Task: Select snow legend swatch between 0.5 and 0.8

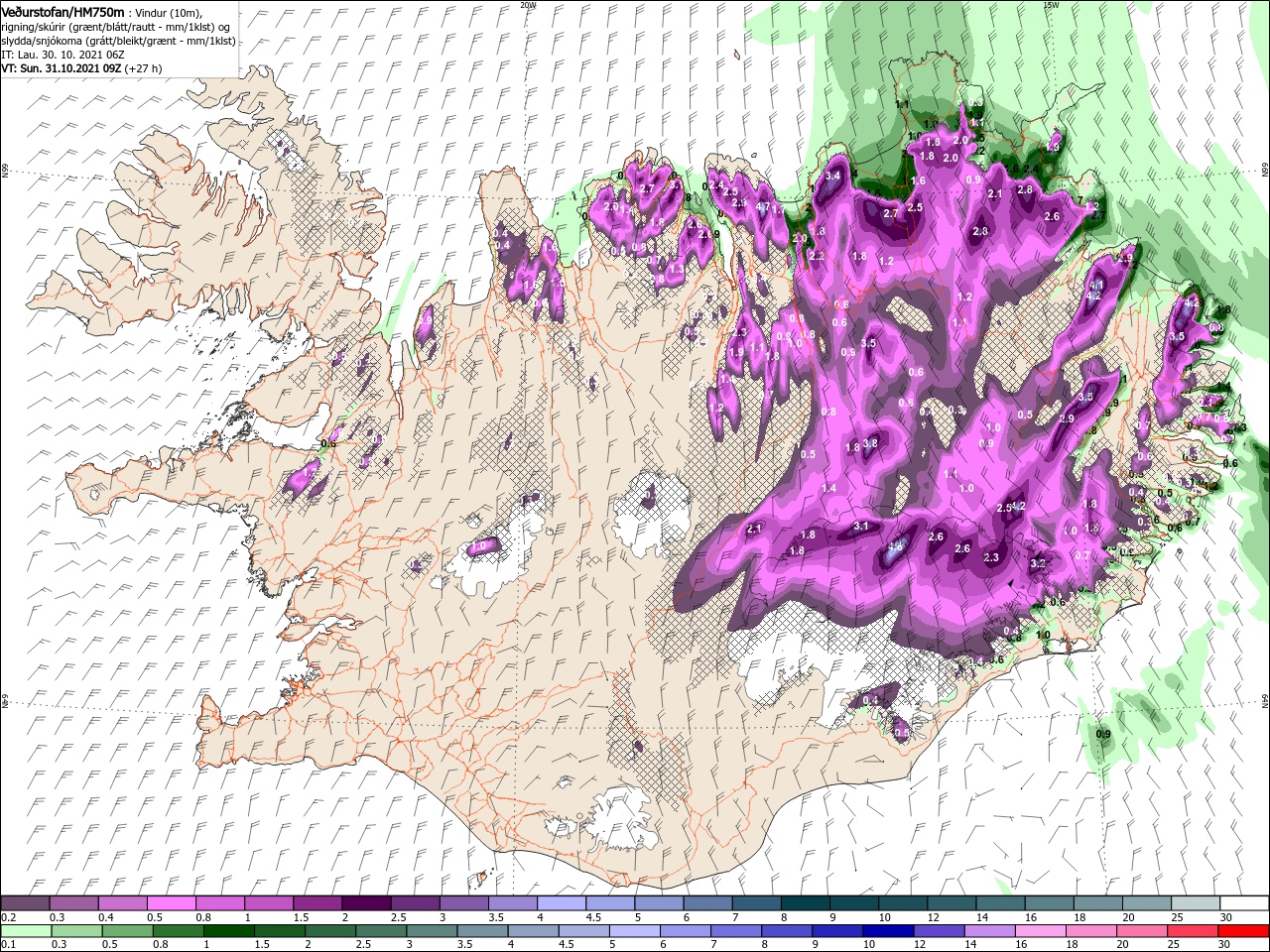Action: click(x=171, y=903)
